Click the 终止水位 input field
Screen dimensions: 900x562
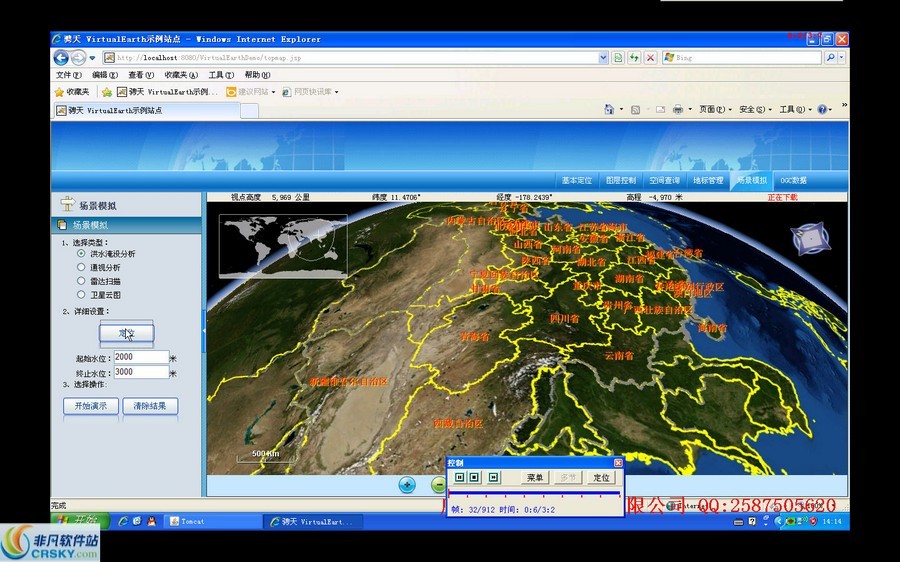click(x=141, y=372)
